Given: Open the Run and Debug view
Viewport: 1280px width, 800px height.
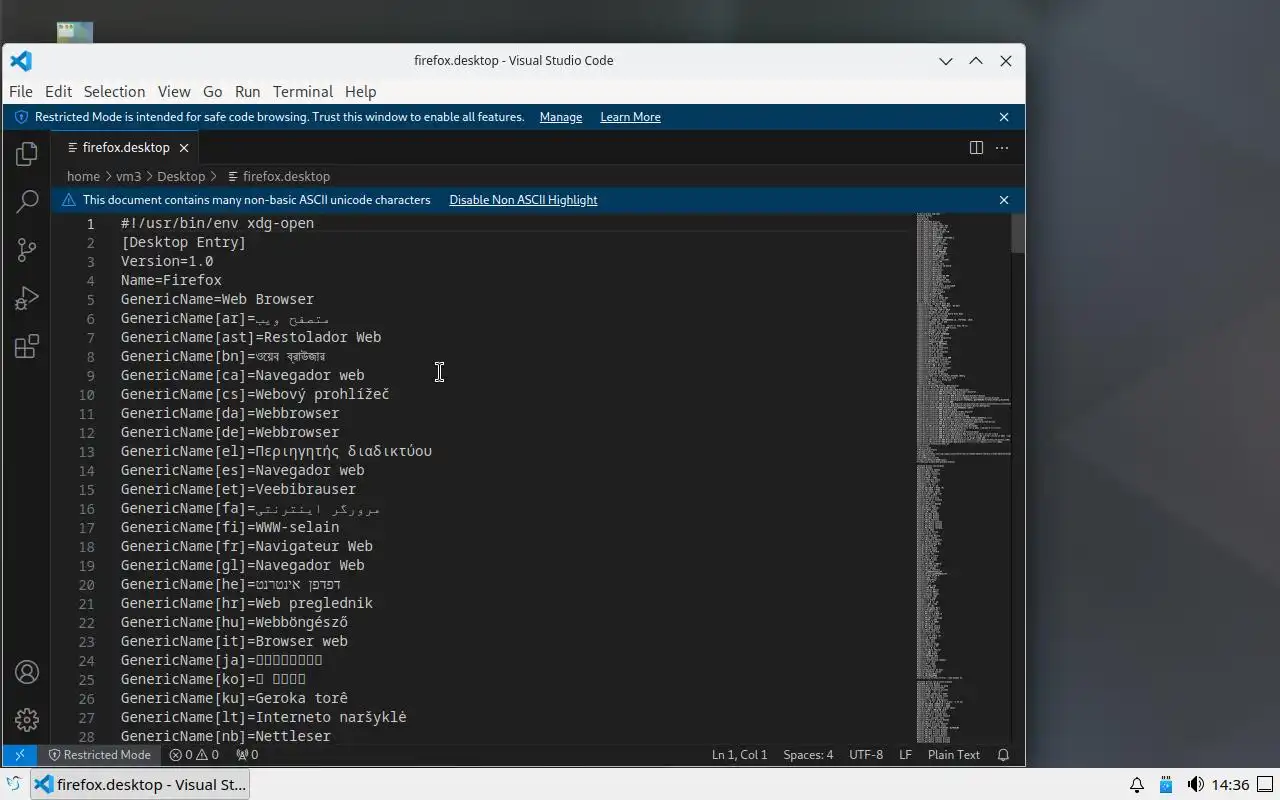Looking at the screenshot, I should 27,298.
